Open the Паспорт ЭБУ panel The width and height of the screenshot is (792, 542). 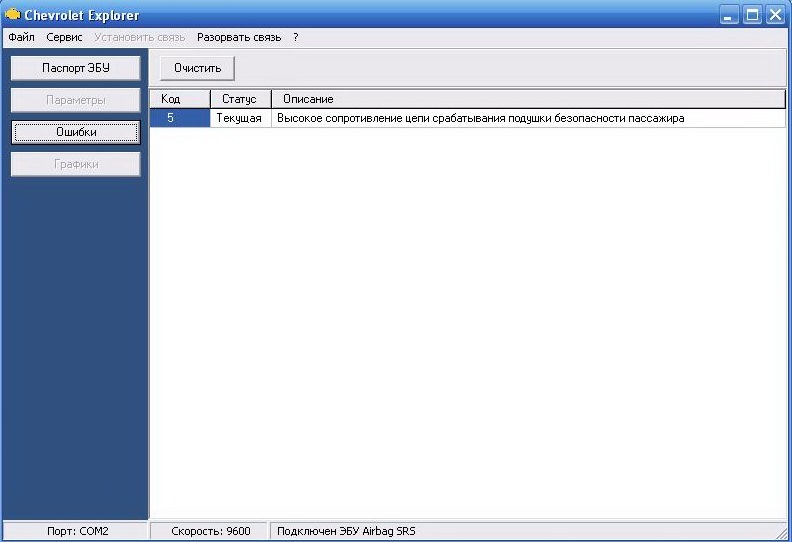76,68
